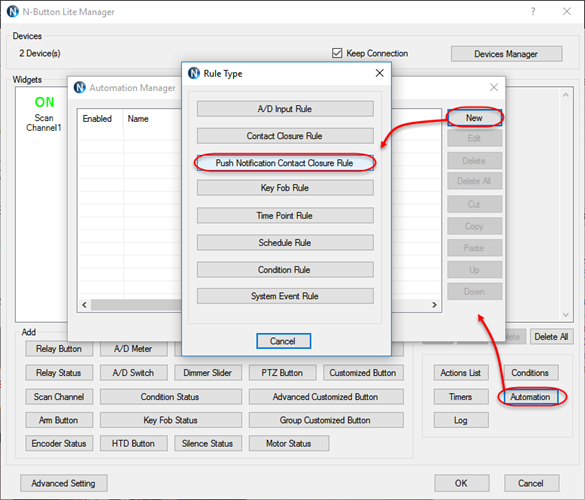The width and height of the screenshot is (585, 500).
Task: Click Paste in Automation Manager
Action: (x=474, y=248)
